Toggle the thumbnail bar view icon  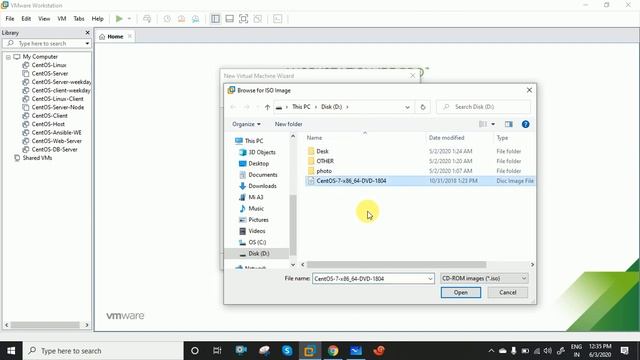tap(229, 19)
